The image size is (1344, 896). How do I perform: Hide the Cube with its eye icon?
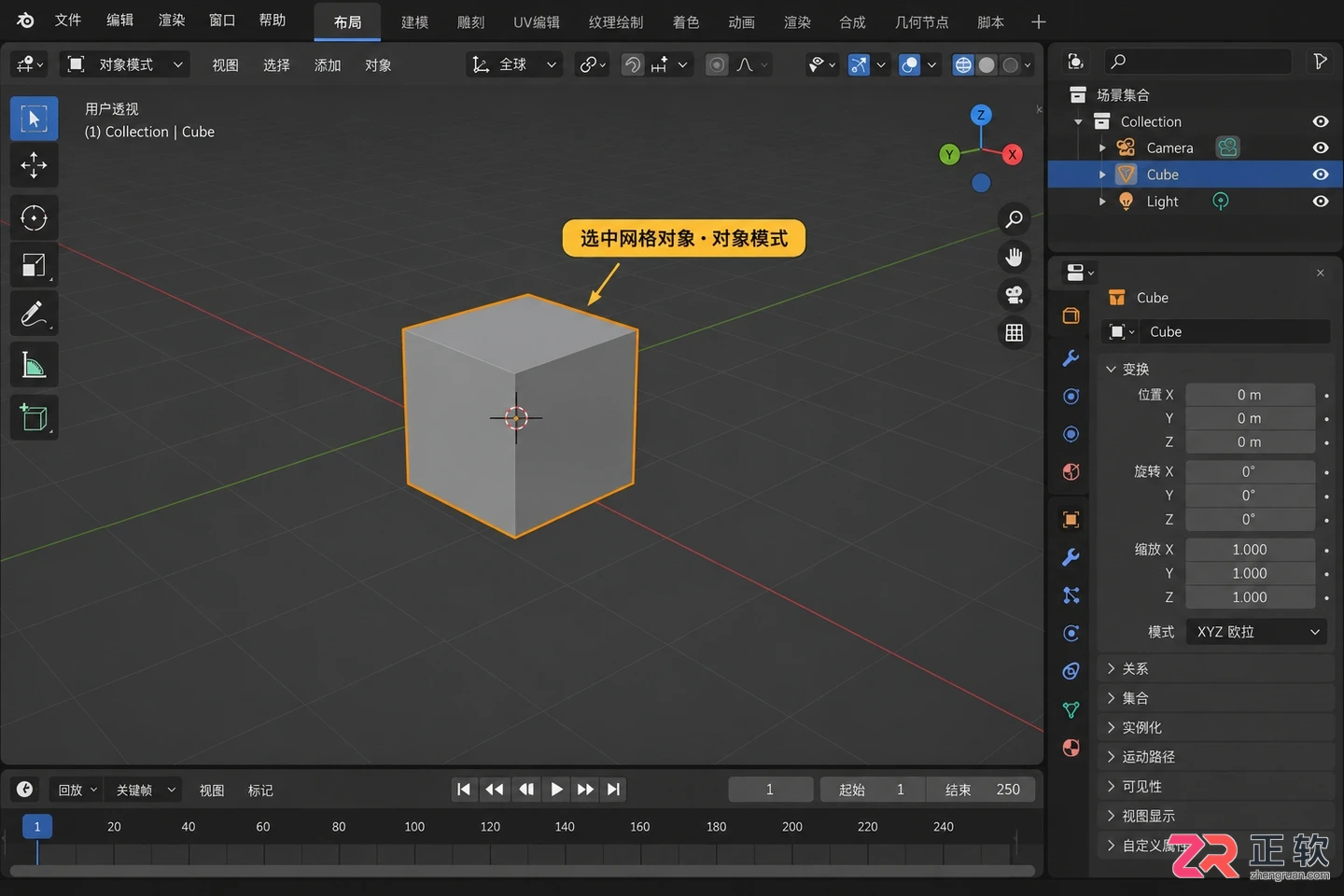tap(1320, 175)
